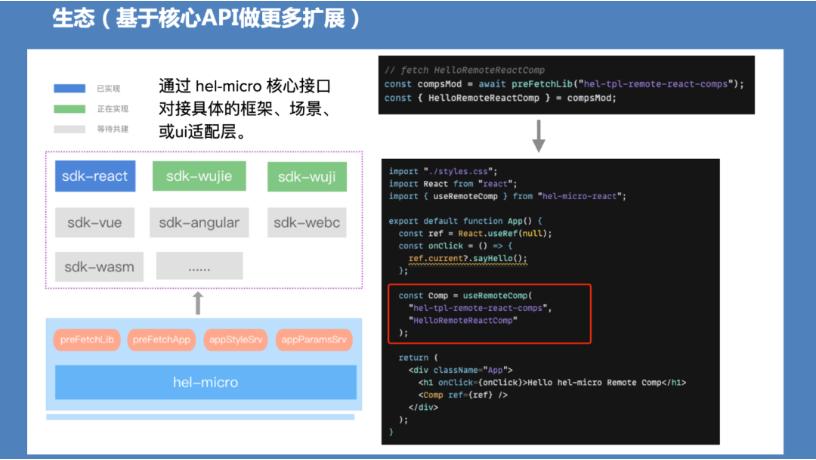The image size is (816, 460).
Task: Click the sdk-react box
Action: coord(95,176)
